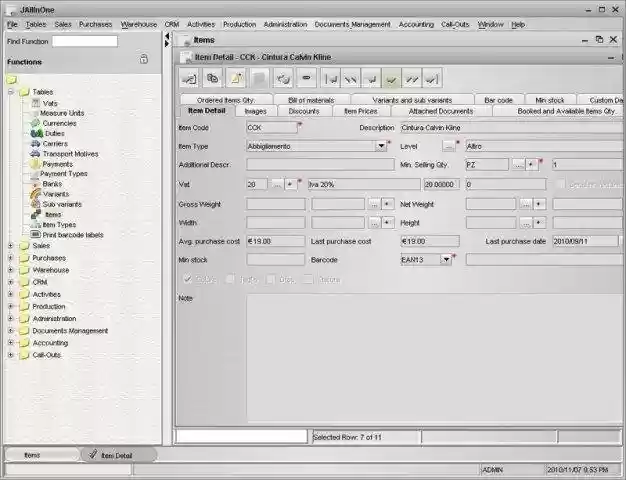
Task: Click the new-record toolbar icon with star
Action: (x=236, y=78)
